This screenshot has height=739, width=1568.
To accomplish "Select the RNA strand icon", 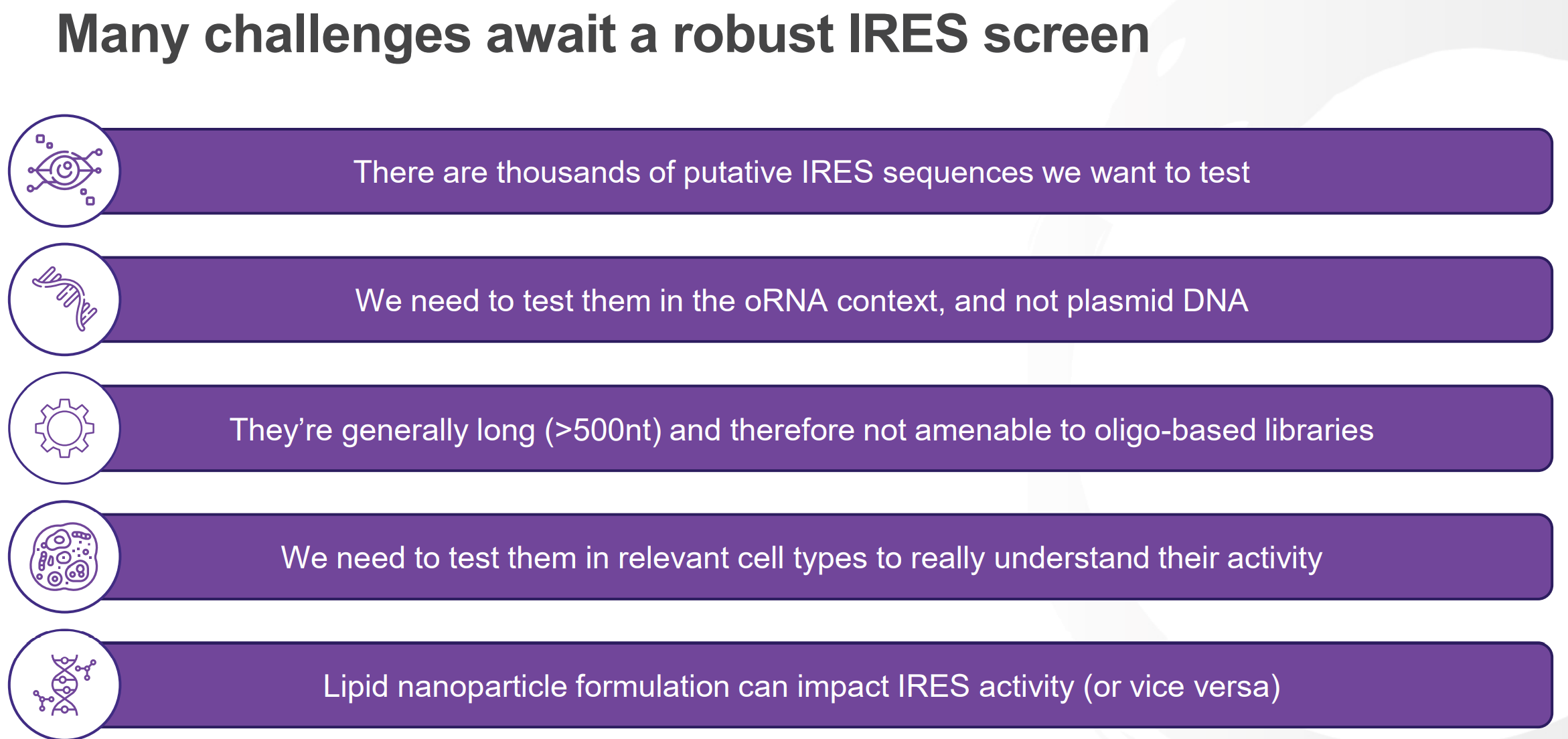I will pos(64,299).
